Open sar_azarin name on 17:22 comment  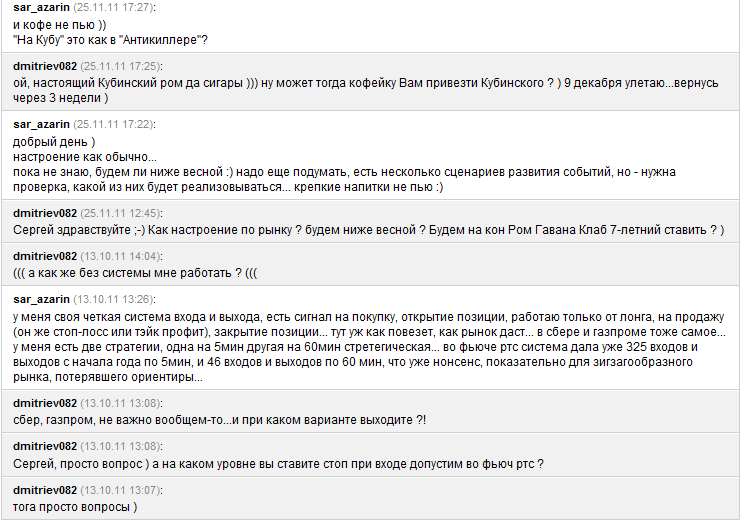42,124
